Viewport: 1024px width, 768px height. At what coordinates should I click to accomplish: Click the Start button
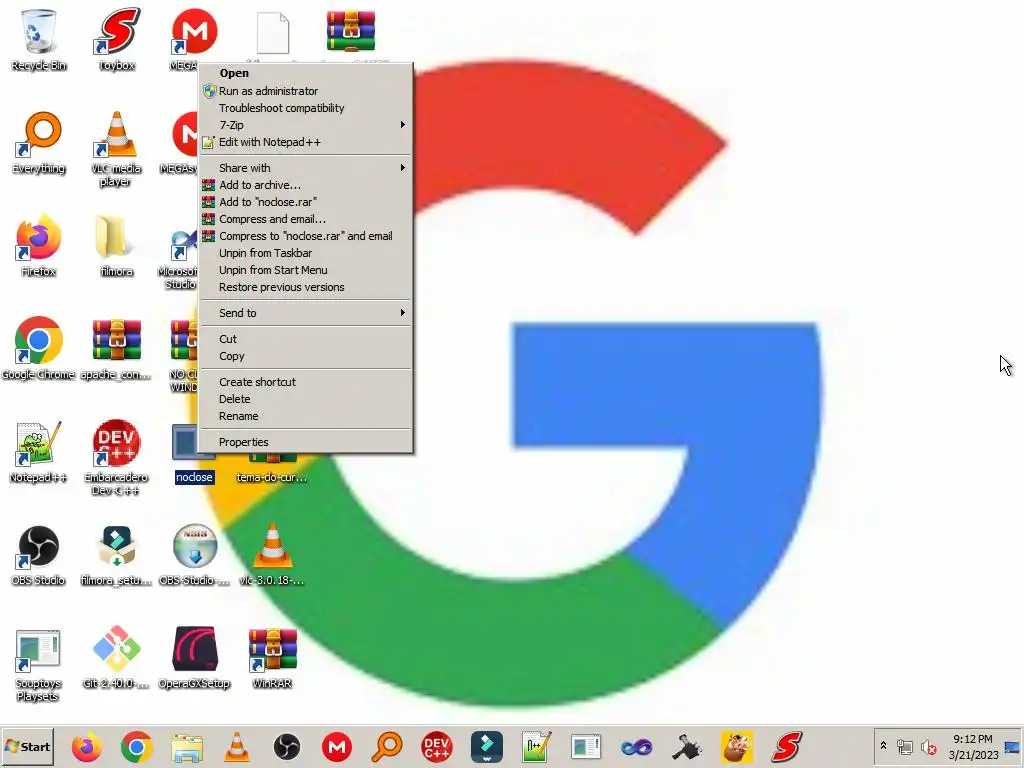[27, 746]
